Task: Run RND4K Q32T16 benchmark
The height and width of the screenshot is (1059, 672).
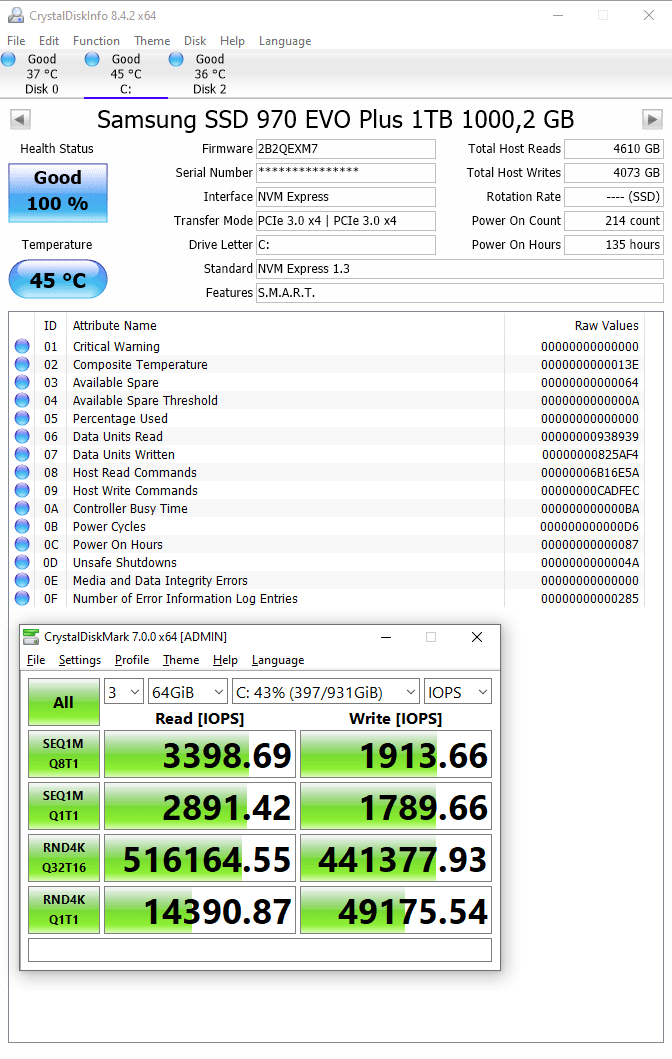Action: [63, 858]
